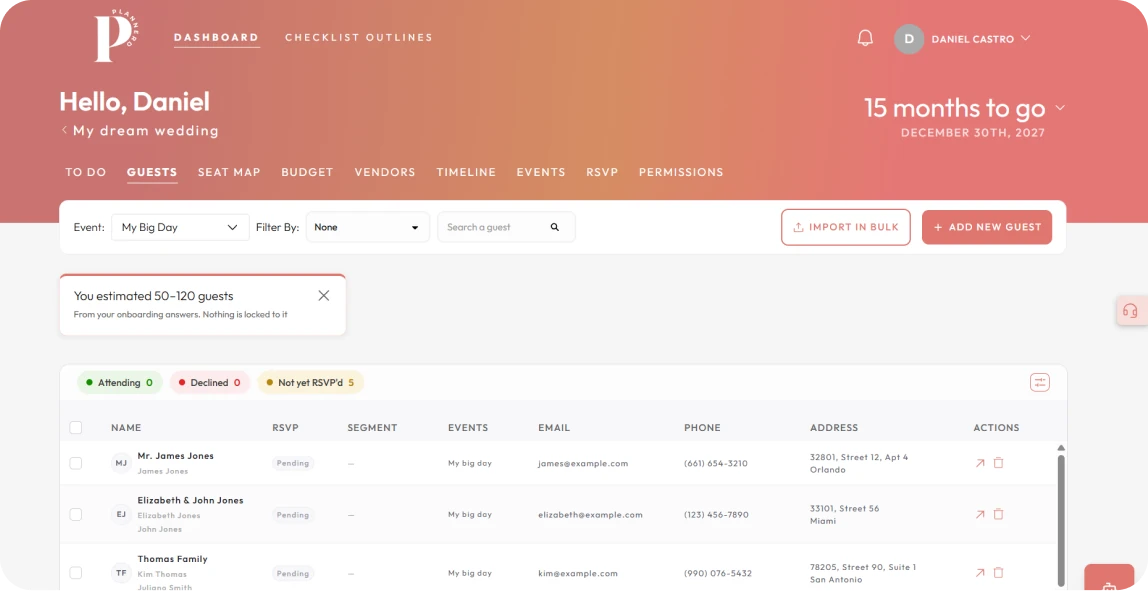Click MJ initials avatar
The width and height of the screenshot is (1148, 591).
(x=121, y=463)
